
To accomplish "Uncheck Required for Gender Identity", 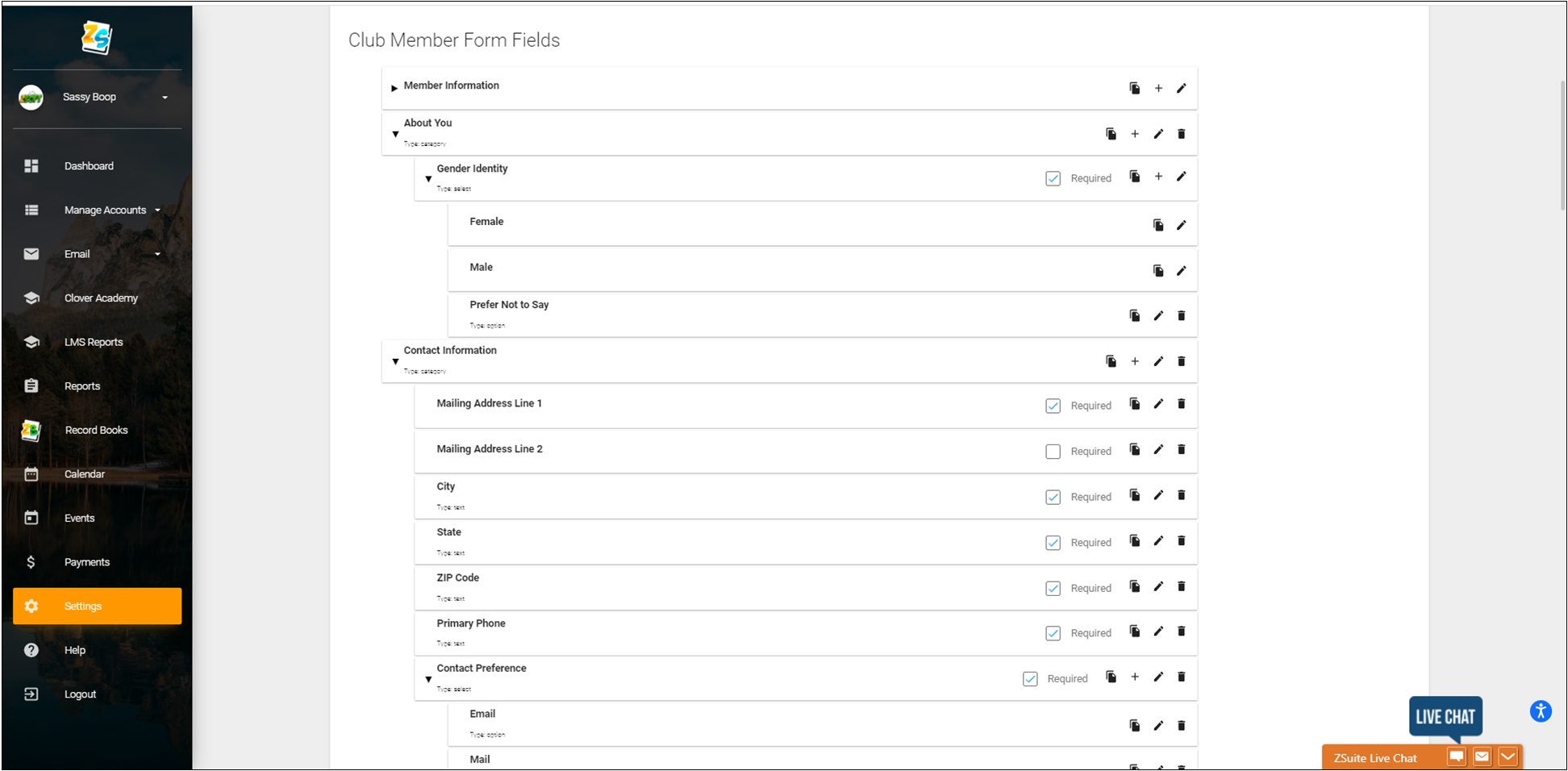I will click(x=1053, y=178).
